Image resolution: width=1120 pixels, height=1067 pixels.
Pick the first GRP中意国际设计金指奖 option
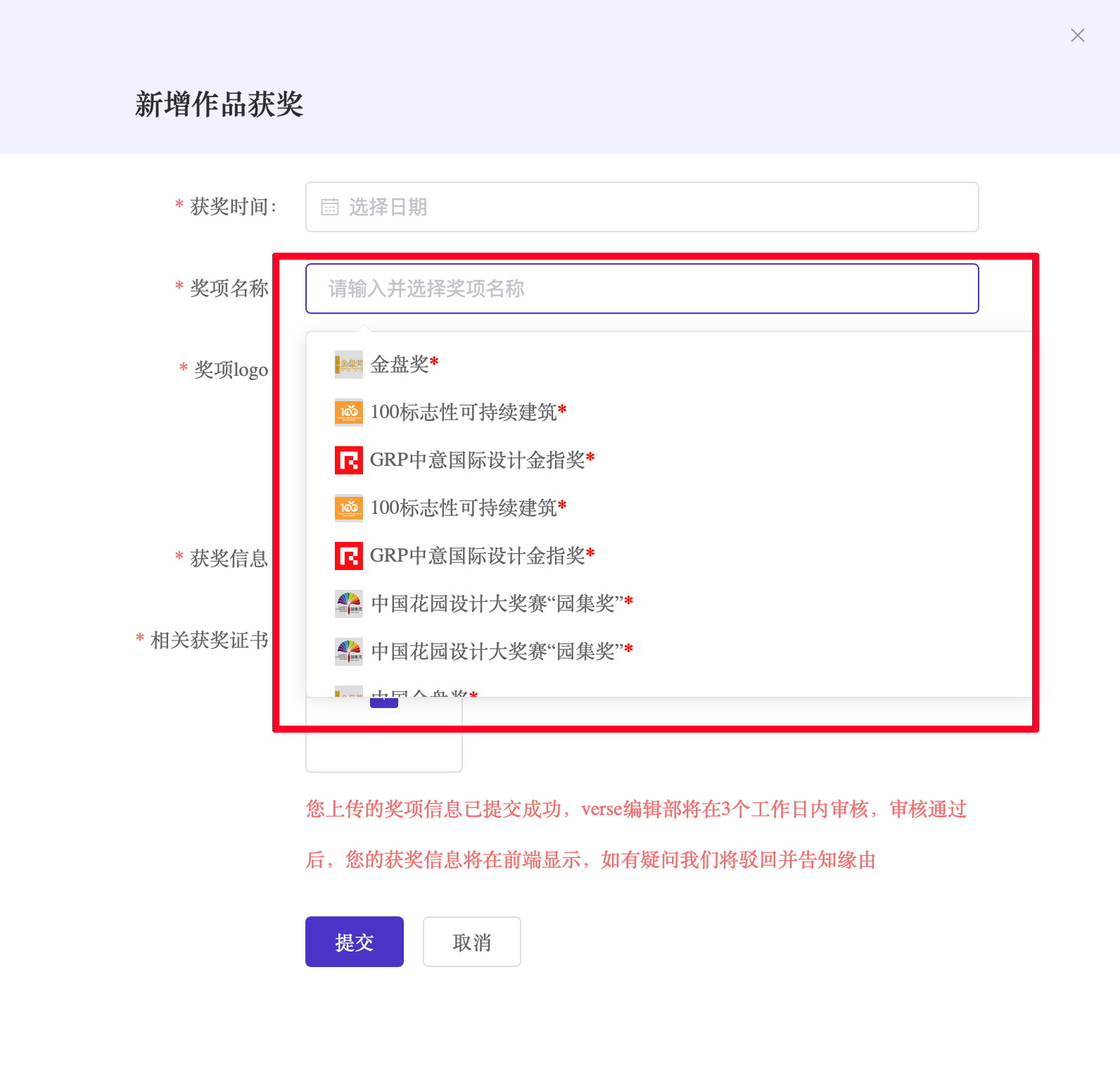478,460
